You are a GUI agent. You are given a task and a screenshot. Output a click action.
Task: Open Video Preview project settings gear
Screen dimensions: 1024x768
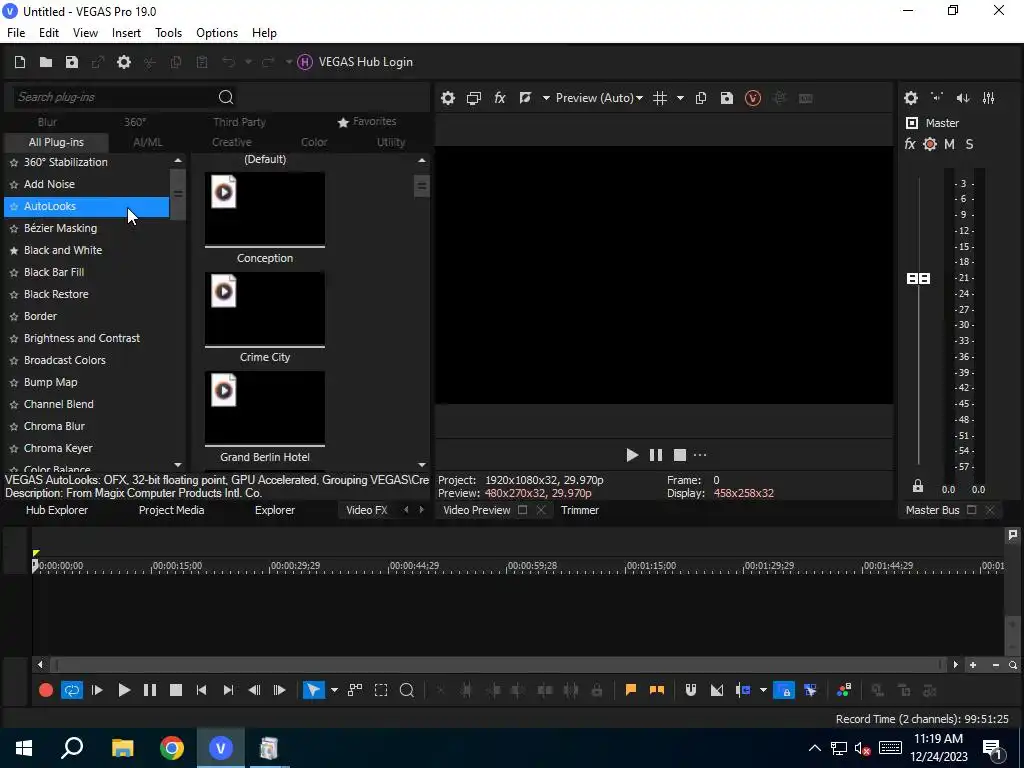tap(447, 98)
